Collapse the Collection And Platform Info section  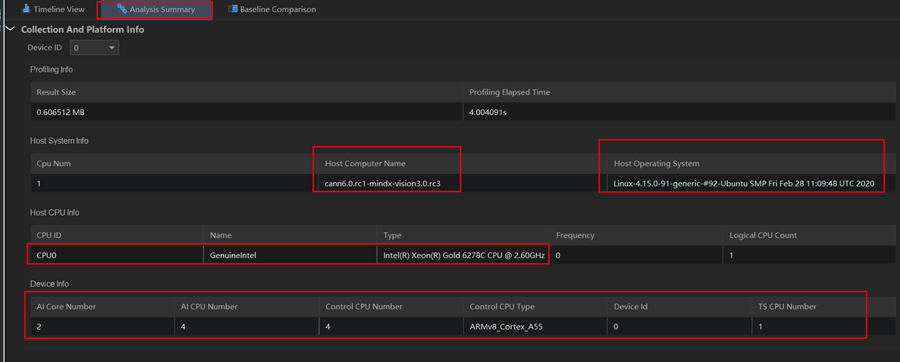(10, 29)
